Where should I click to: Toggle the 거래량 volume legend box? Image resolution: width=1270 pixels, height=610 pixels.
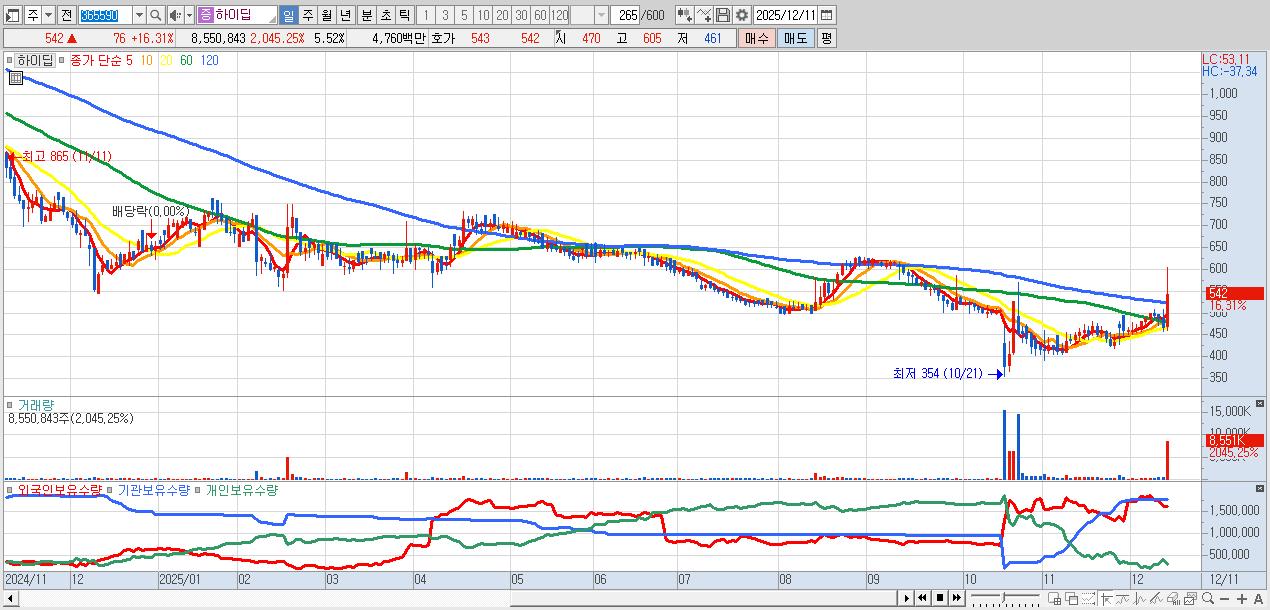[9, 405]
